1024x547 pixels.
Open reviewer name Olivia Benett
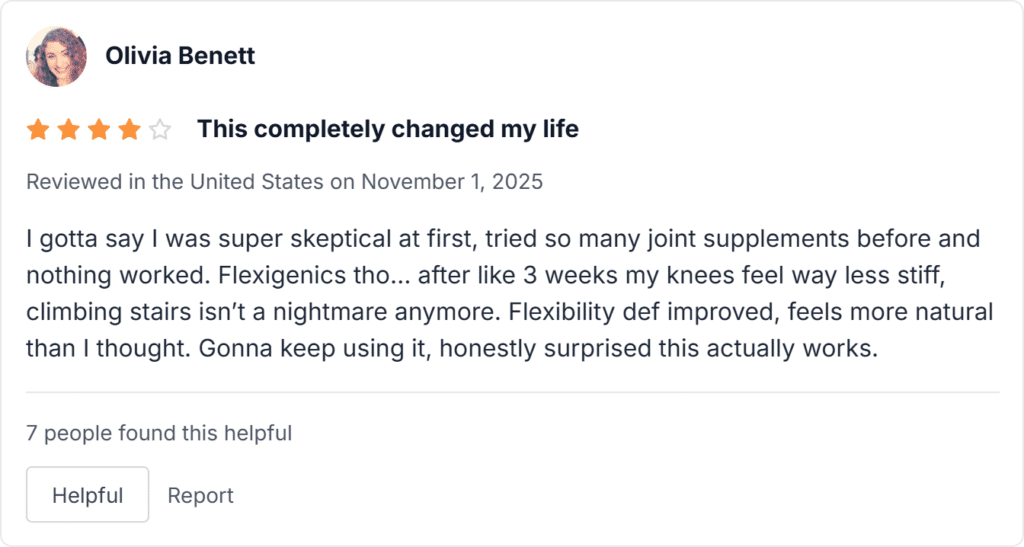180,56
